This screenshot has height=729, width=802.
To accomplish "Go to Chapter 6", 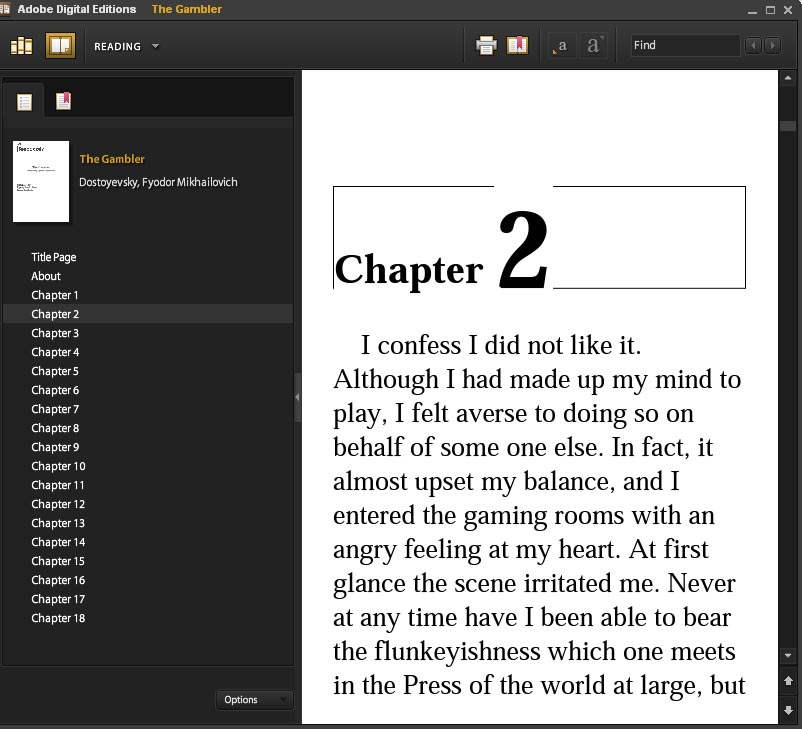I will (55, 389).
